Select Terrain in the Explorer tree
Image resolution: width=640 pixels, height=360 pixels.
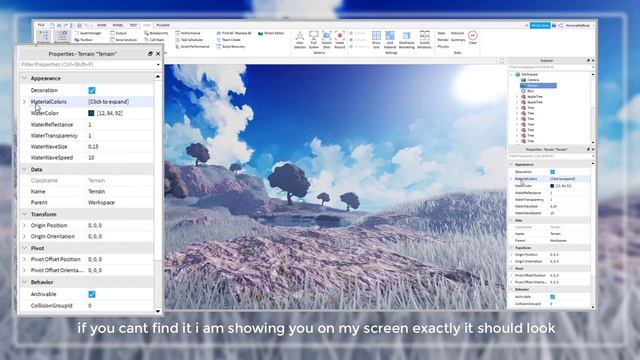[x=538, y=86]
